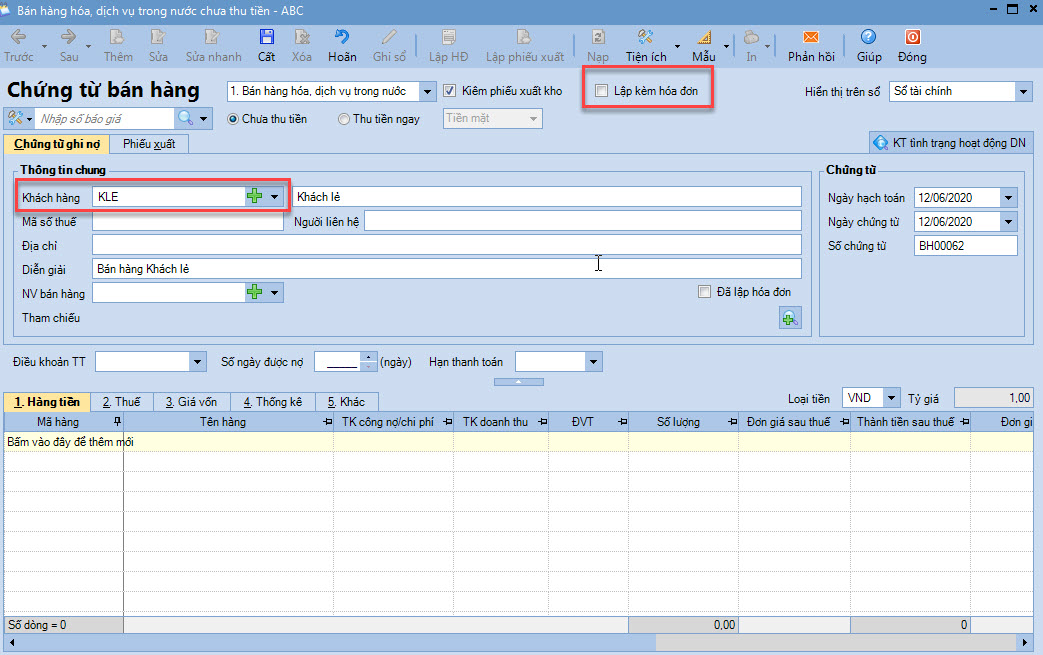
Task: Click the Ghi sổ pen icon
Action: (x=389, y=37)
